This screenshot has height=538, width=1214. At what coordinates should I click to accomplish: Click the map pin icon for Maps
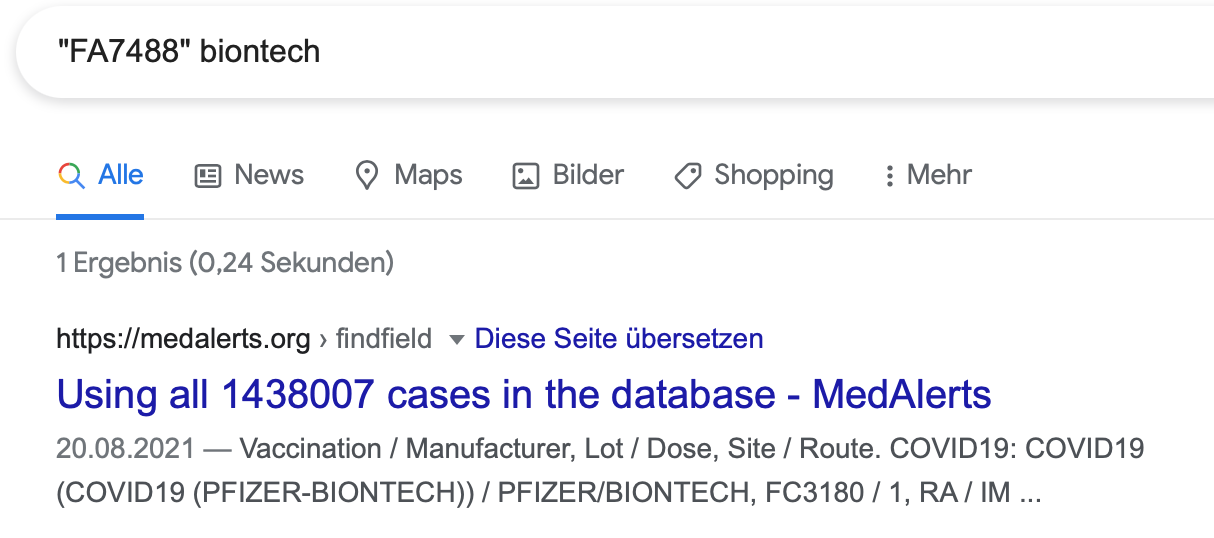(367, 176)
